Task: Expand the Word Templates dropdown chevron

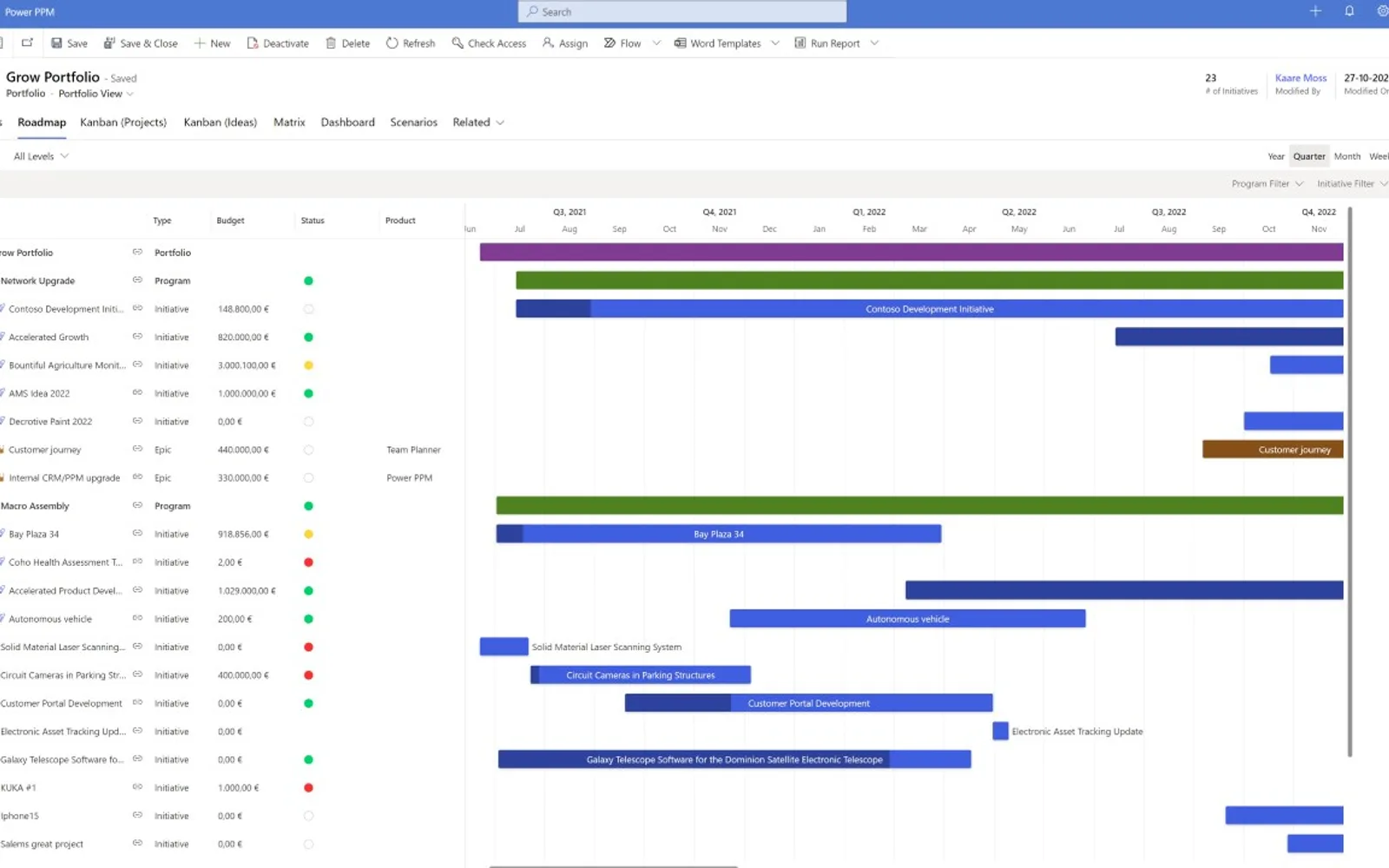Action: click(775, 43)
